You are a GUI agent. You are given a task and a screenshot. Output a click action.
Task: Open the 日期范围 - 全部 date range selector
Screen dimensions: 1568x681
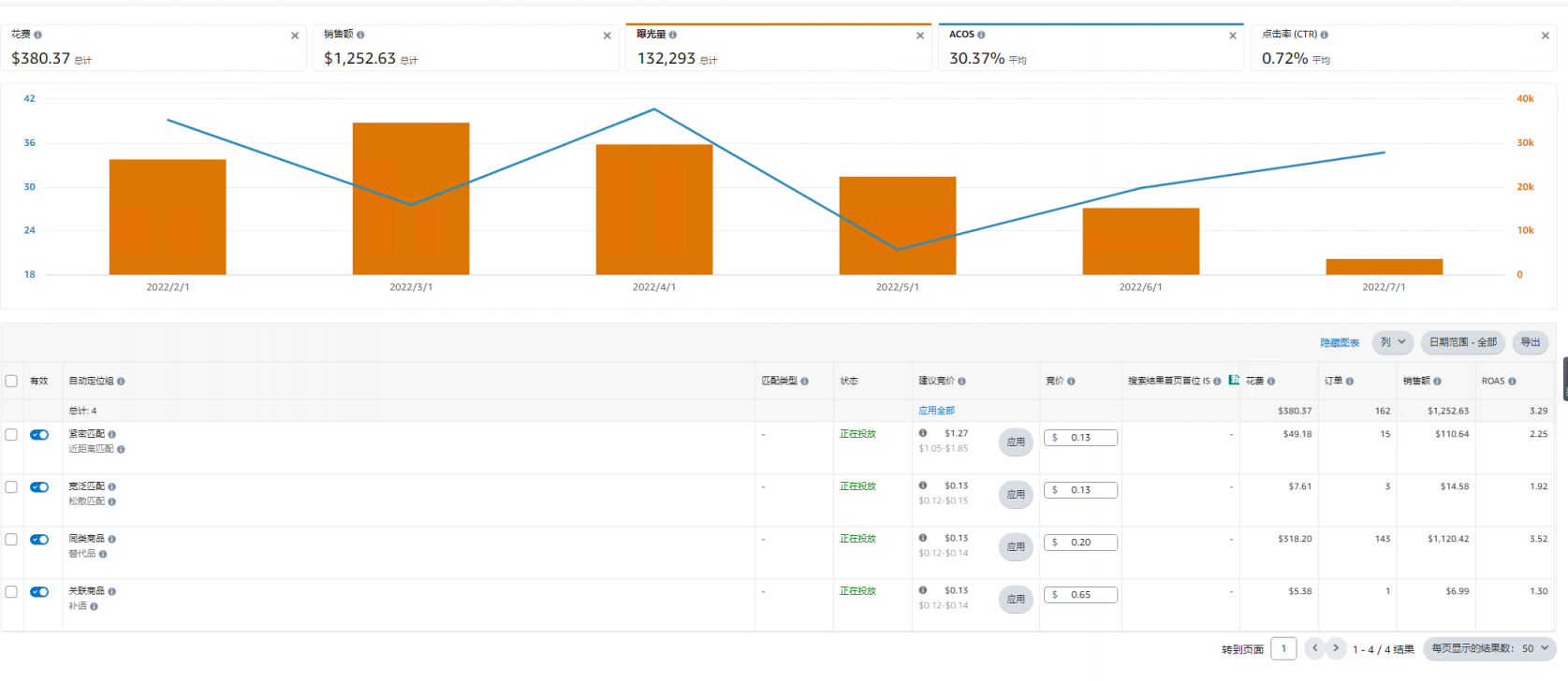click(x=1463, y=342)
